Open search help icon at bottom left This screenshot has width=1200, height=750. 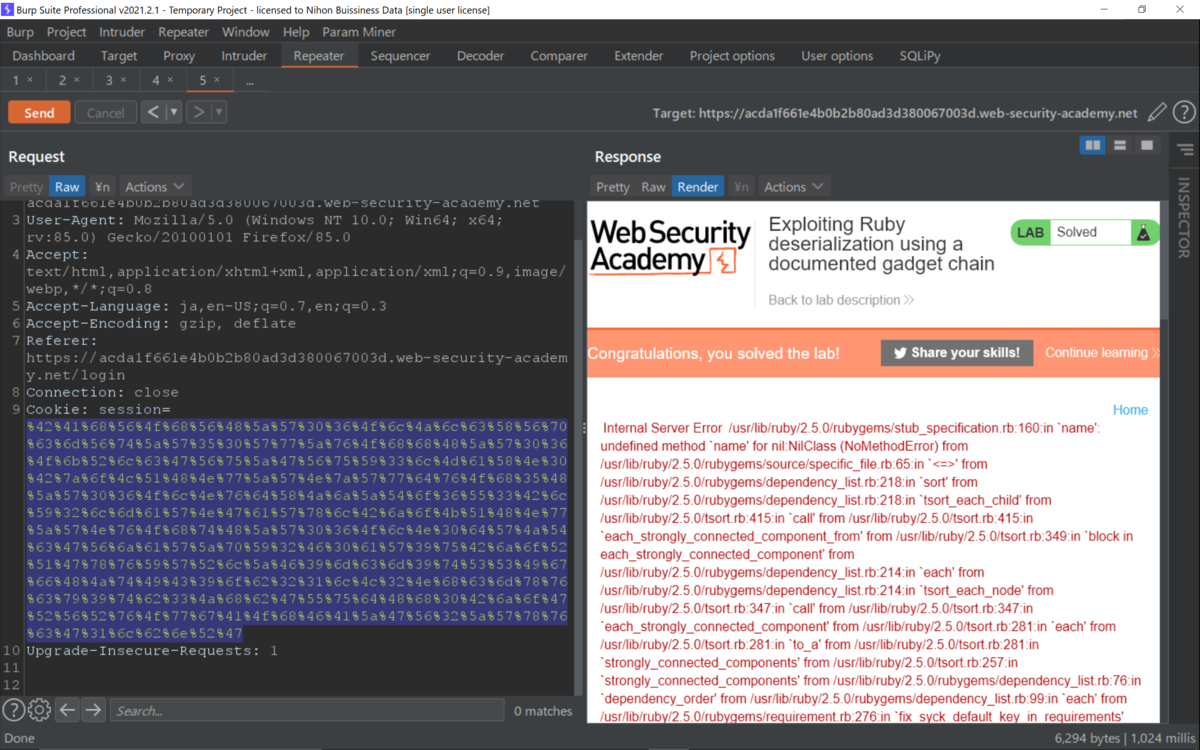click(x=13, y=710)
